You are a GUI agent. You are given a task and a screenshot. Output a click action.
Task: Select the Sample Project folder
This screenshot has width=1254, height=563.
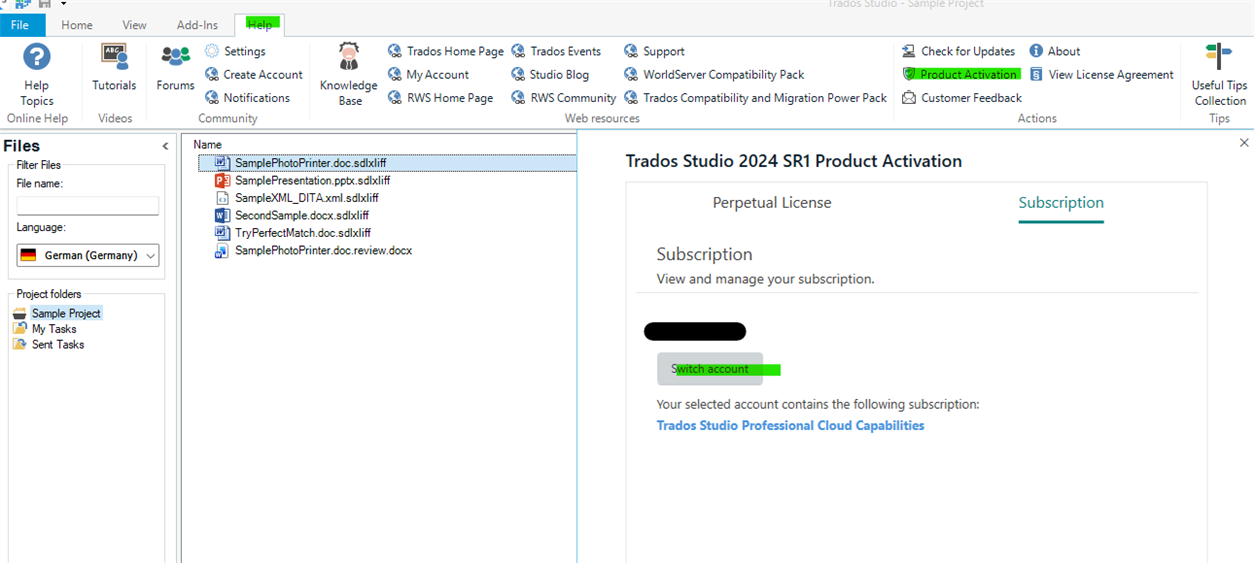click(66, 313)
